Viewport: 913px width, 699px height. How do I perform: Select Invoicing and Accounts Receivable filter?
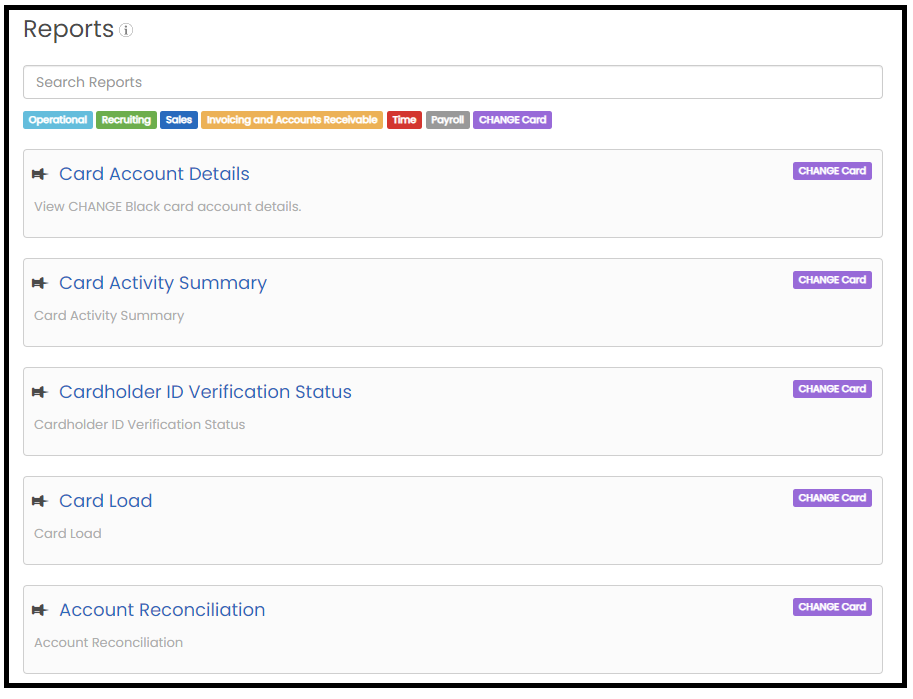[x=292, y=120]
